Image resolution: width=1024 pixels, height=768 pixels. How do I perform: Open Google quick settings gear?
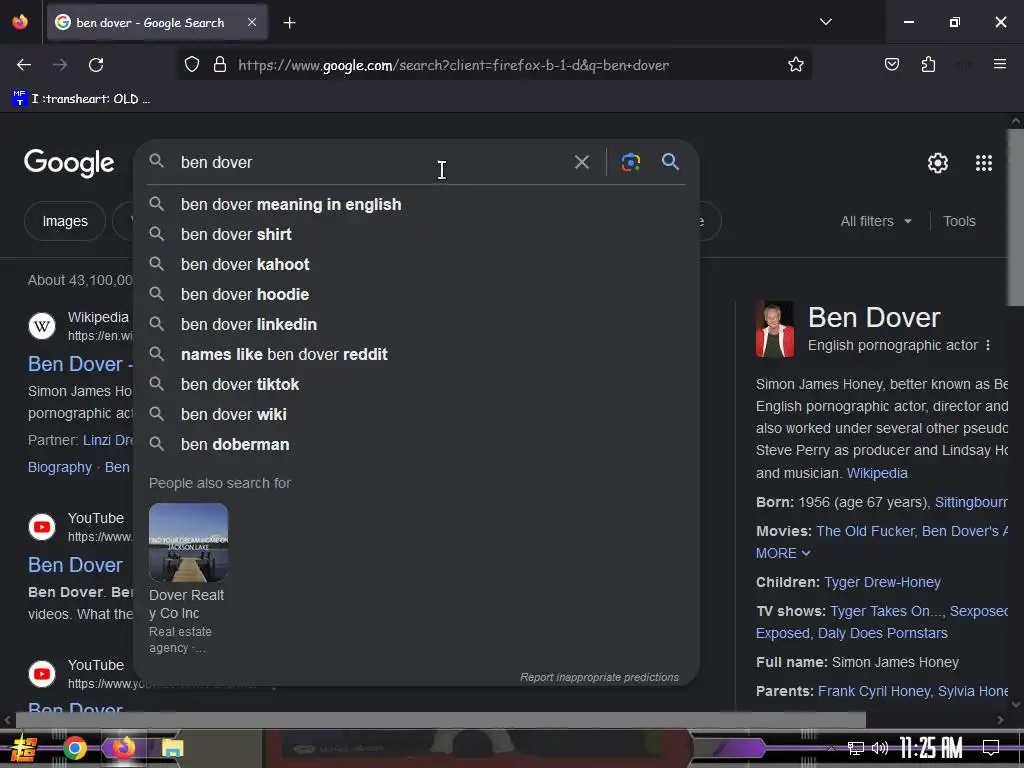click(938, 163)
